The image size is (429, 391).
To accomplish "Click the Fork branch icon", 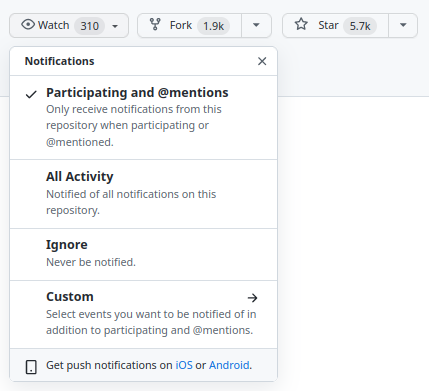I will (x=155, y=25).
